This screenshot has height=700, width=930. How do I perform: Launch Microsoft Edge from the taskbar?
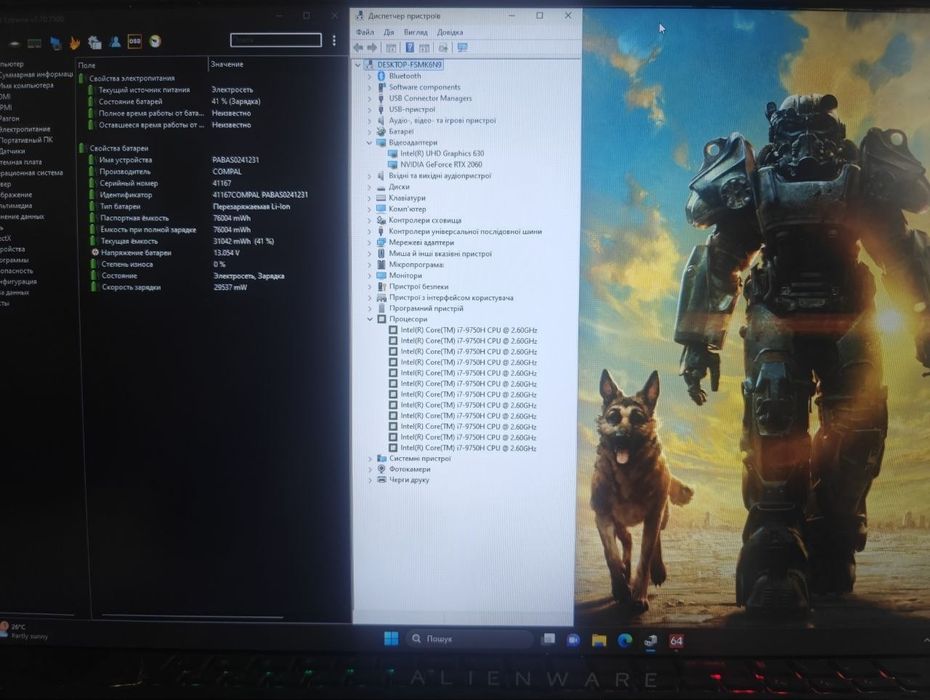click(625, 640)
